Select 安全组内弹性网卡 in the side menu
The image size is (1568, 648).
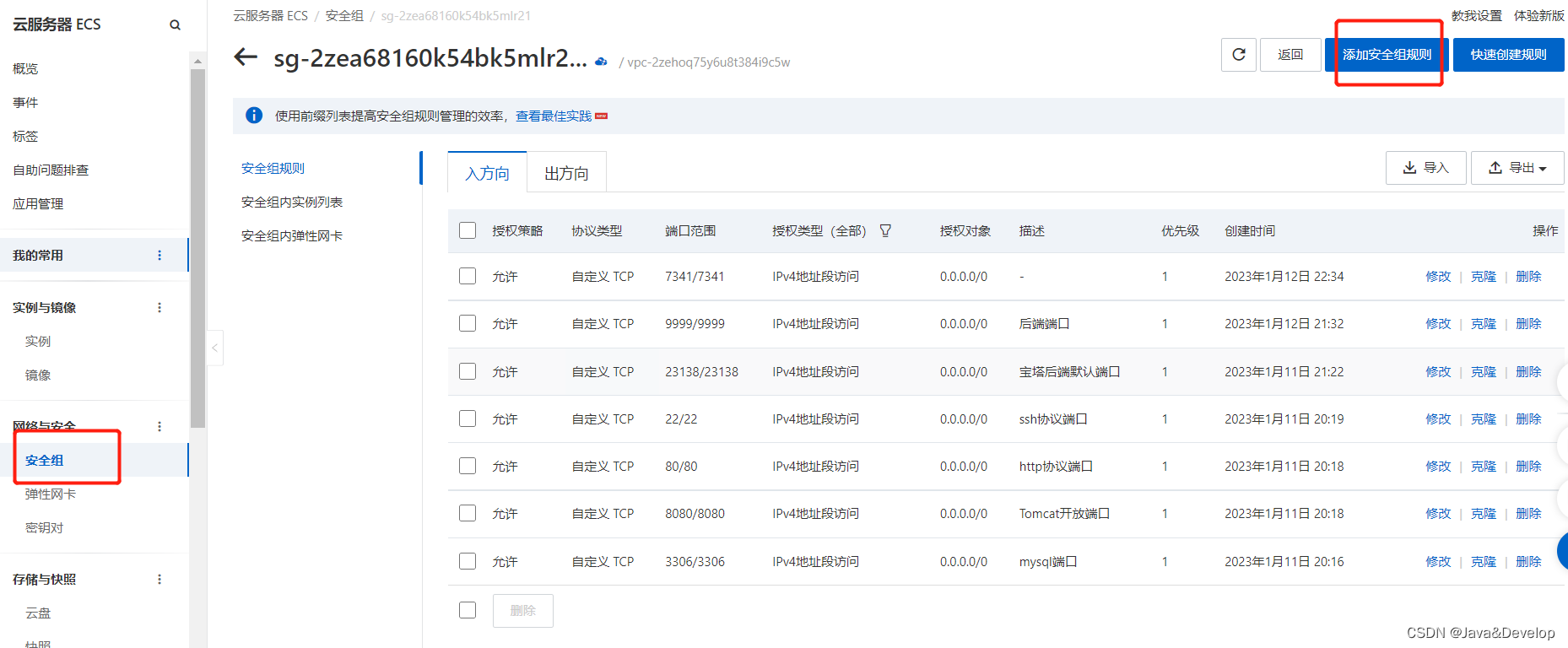pyautogui.click(x=292, y=235)
